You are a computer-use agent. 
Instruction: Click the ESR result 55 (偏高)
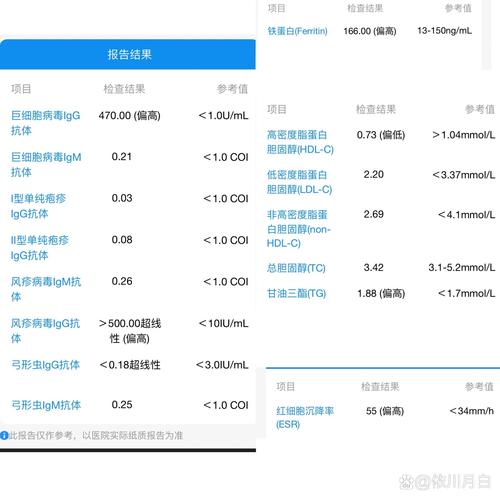click(x=385, y=411)
